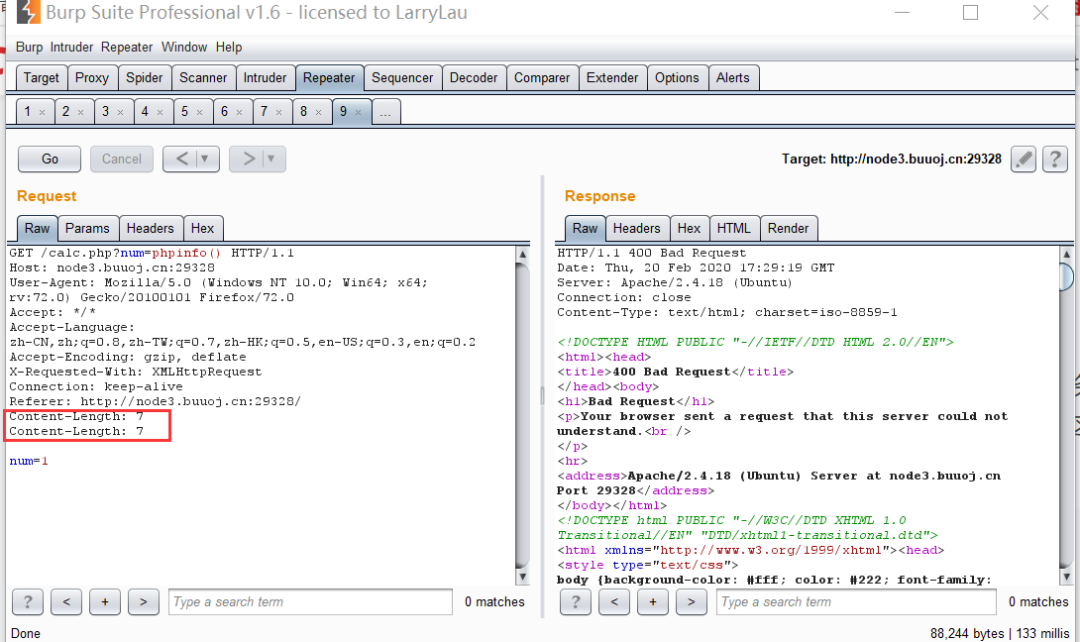Switch to the Options tab
The height and width of the screenshot is (642, 1080).
pyautogui.click(x=677, y=78)
